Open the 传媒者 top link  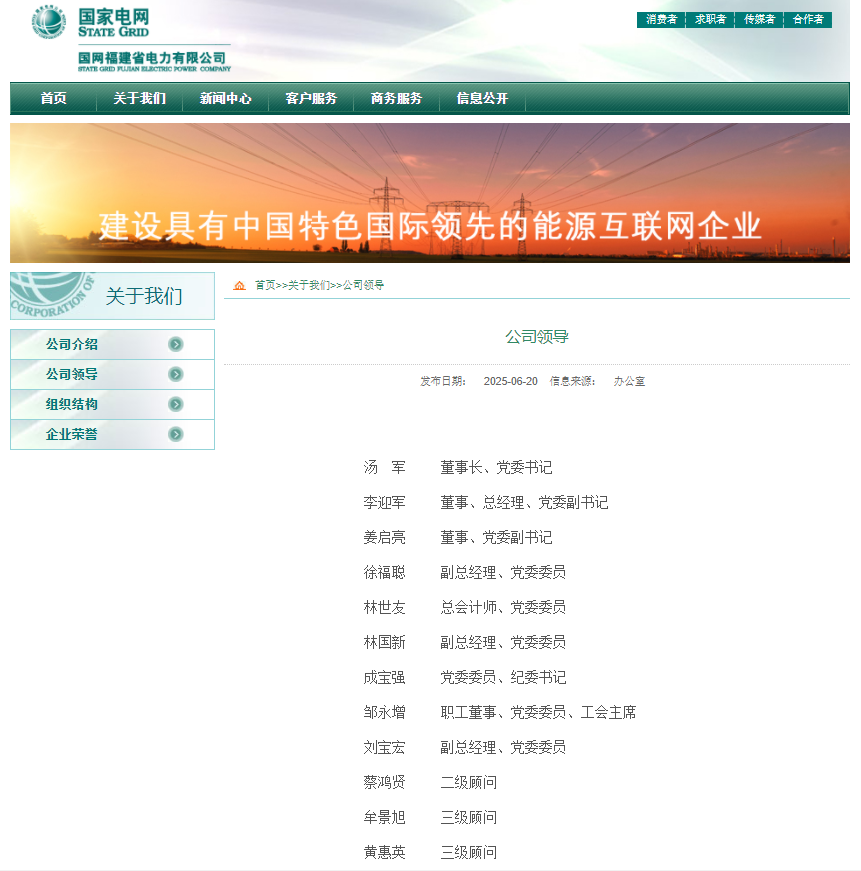click(759, 20)
